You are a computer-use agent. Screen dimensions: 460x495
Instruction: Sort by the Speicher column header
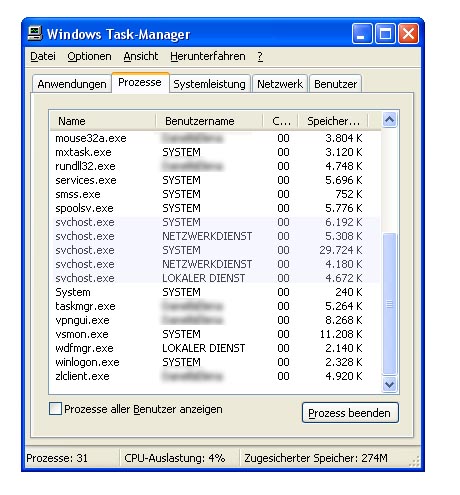pos(333,121)
